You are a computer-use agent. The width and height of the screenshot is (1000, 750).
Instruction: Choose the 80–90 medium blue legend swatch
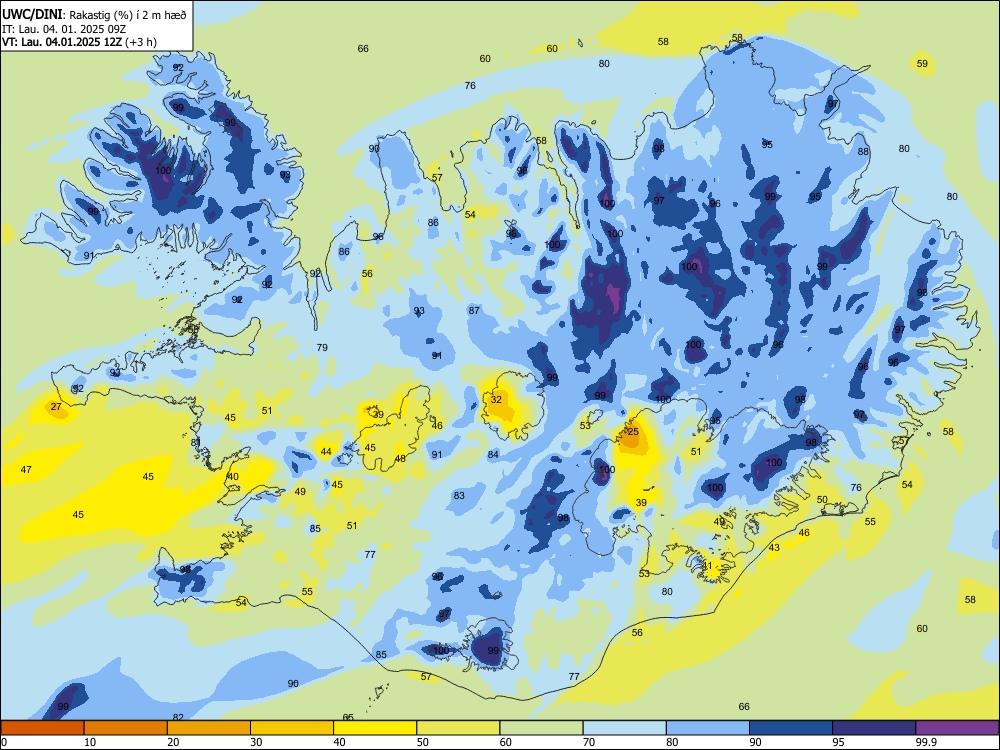pos(708,728)
